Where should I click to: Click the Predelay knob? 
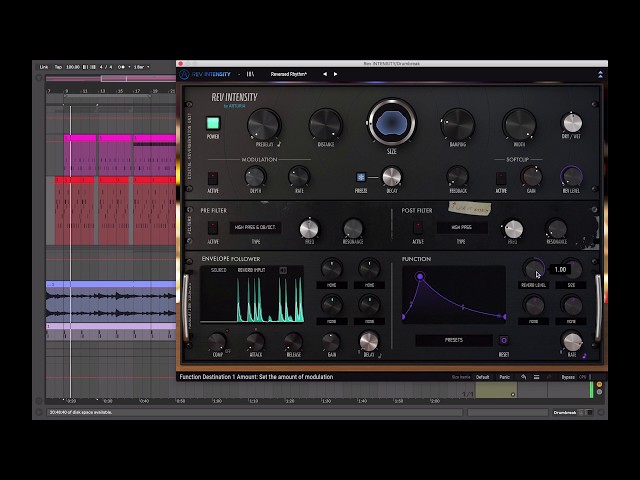click(x=264, y=124)
